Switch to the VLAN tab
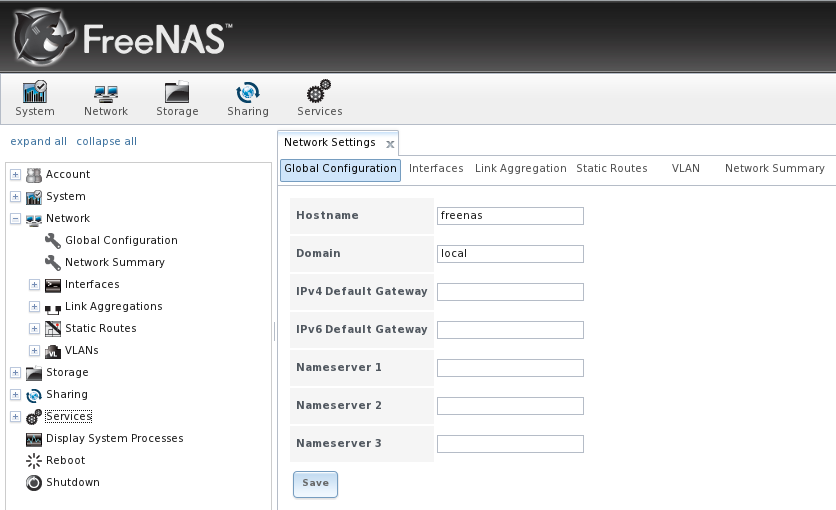 (686, 168)
